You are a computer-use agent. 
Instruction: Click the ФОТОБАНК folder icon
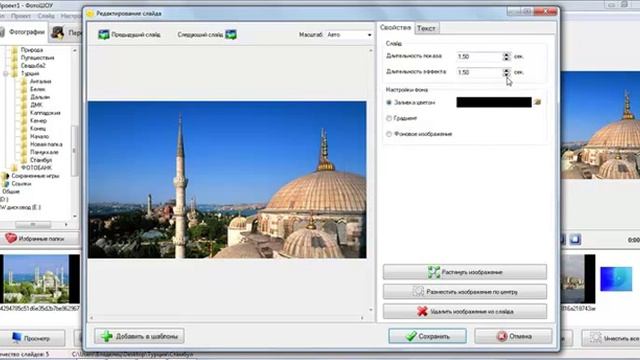pos(15,168)
